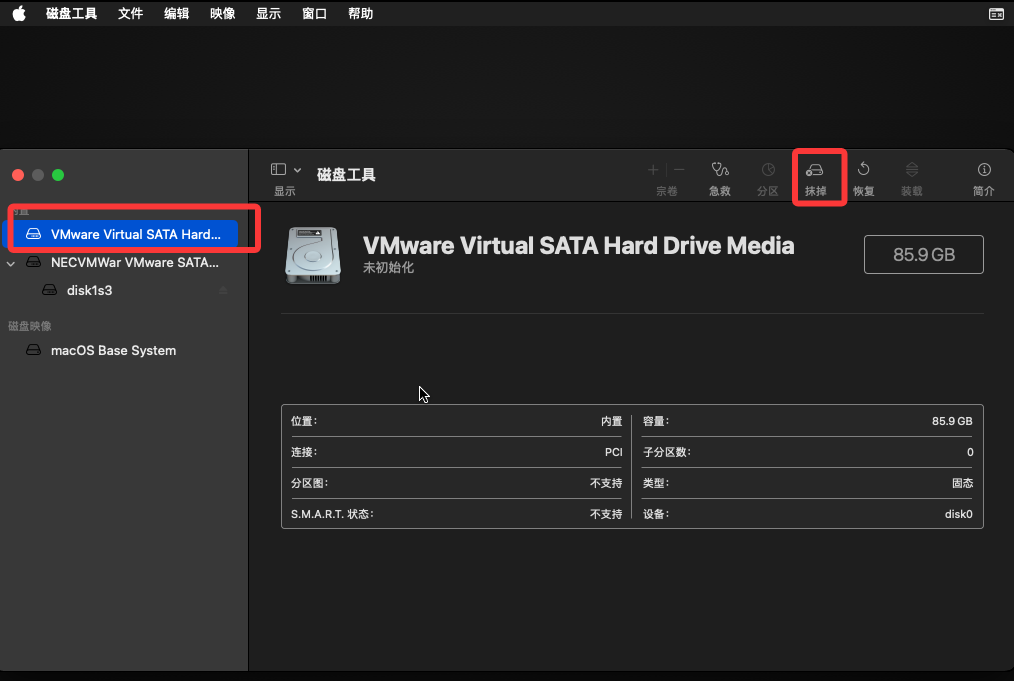Click the S.M.A.R.T. 状态 label
The image size is (1014, 681).
(x=332, y=514)
